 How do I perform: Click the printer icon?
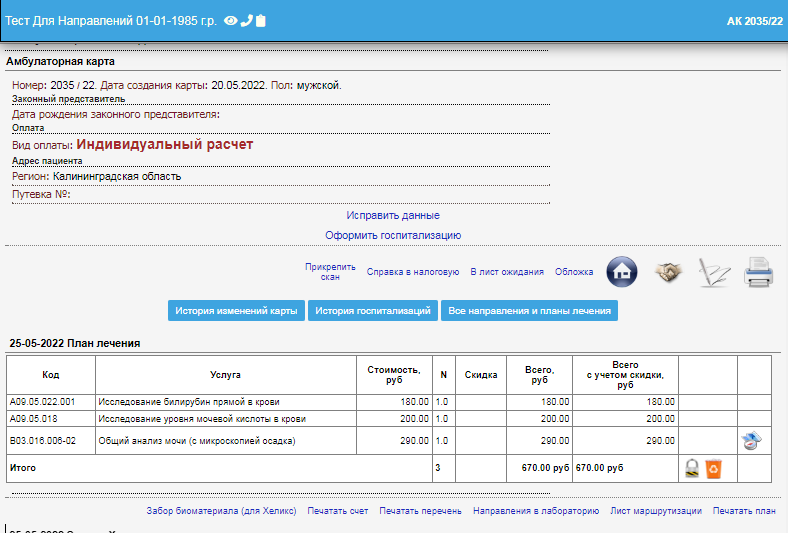759,272
